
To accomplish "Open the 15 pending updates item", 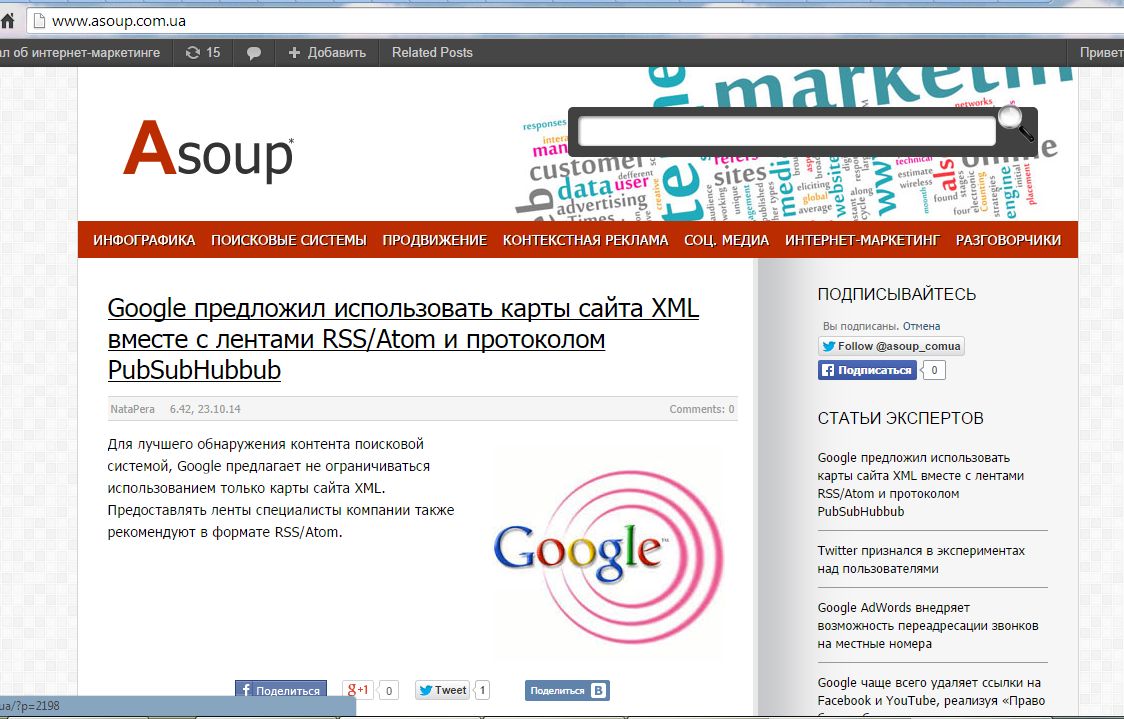I will tap(203, 52).
